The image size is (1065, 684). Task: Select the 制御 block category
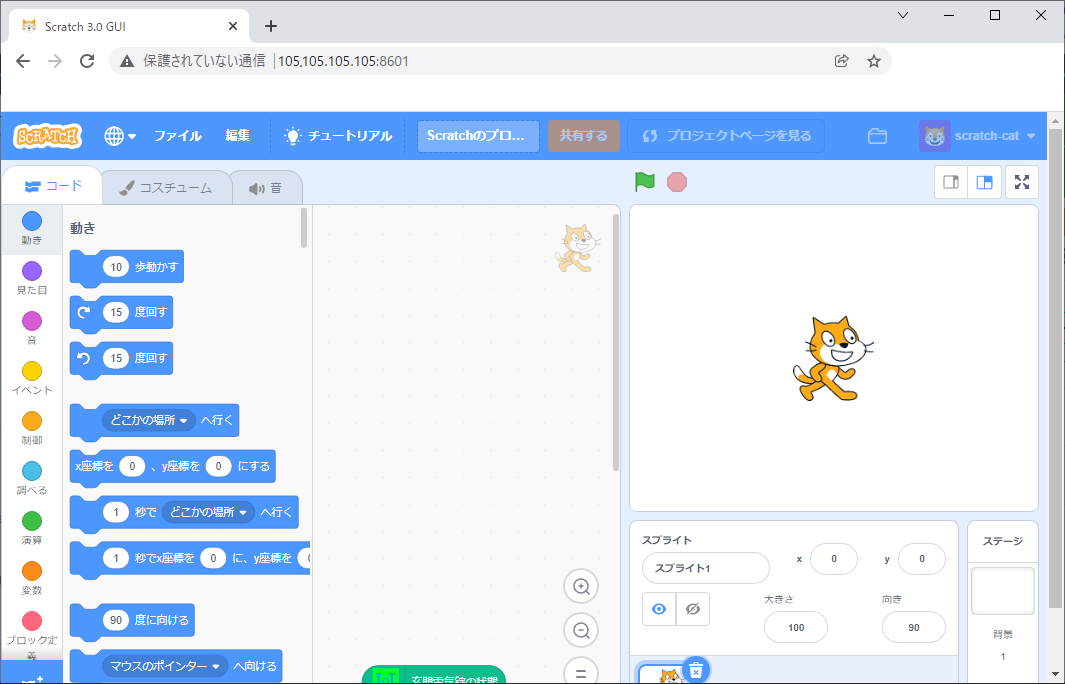click(x=31, y=429)
